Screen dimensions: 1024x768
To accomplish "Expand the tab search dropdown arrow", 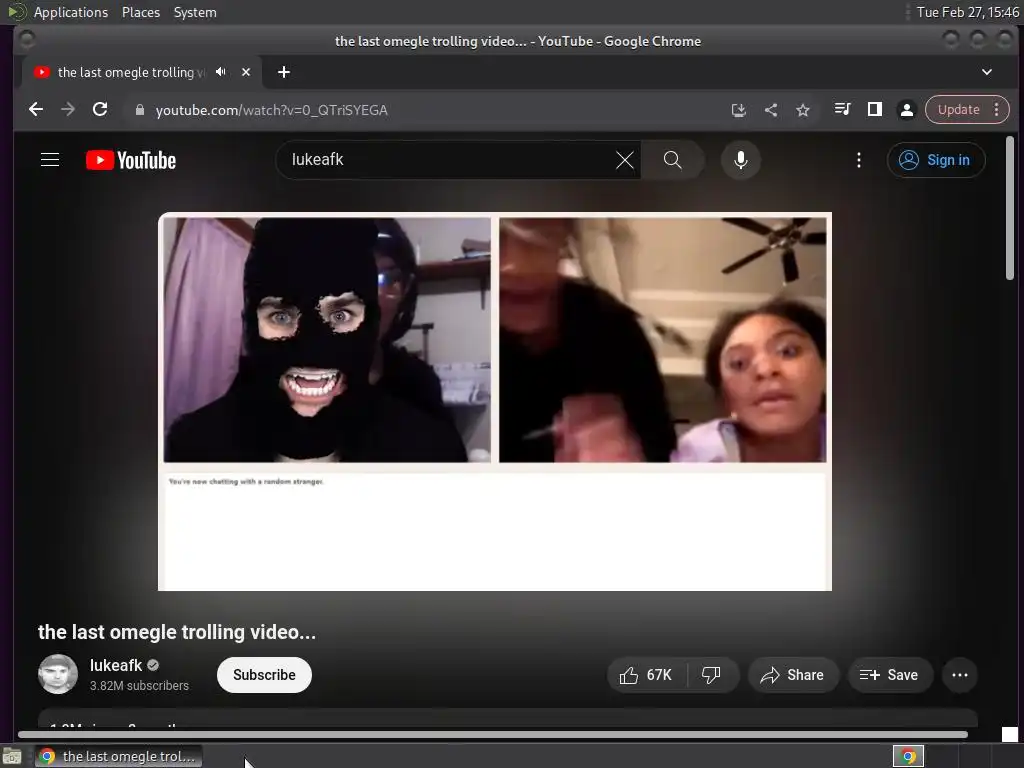I will click(x=987, y=72).
